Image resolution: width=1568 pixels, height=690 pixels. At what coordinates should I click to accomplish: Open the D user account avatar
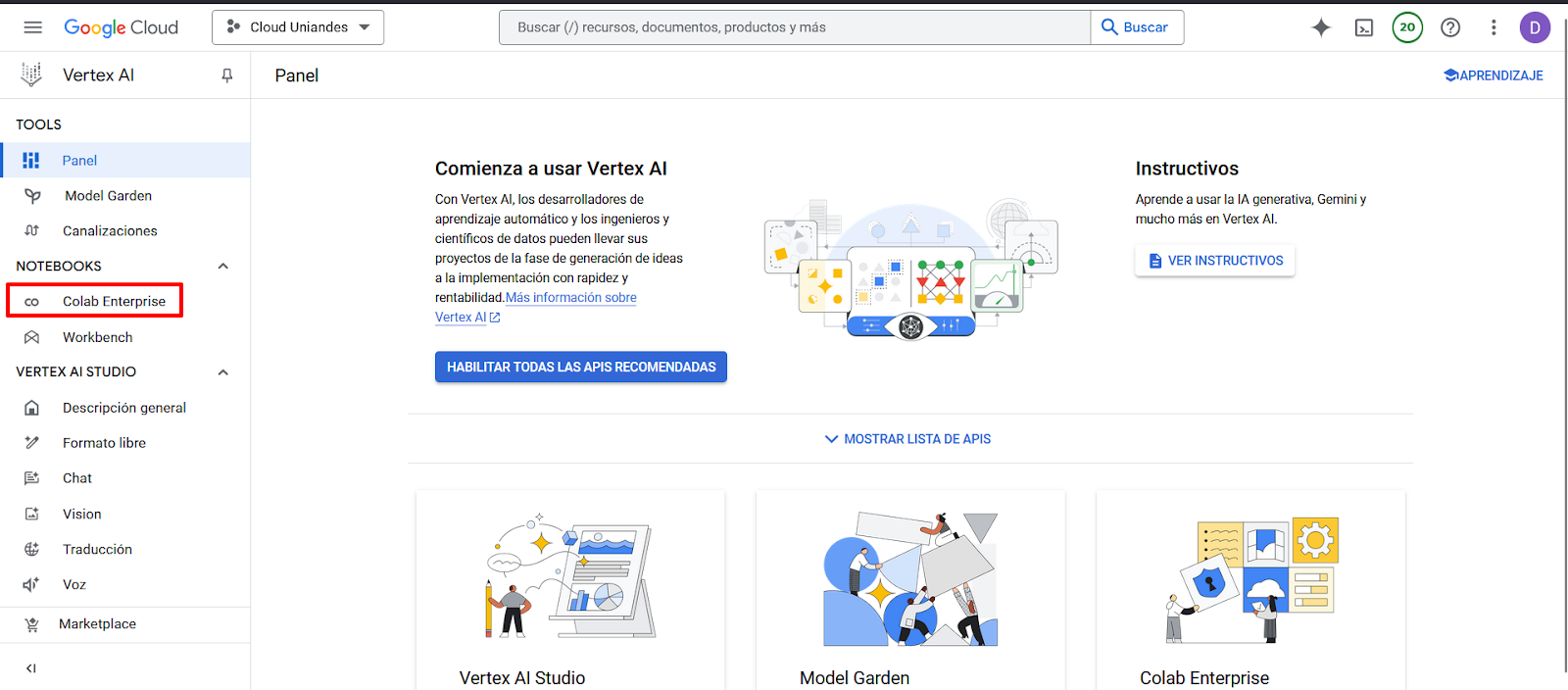coord(1535,27)
